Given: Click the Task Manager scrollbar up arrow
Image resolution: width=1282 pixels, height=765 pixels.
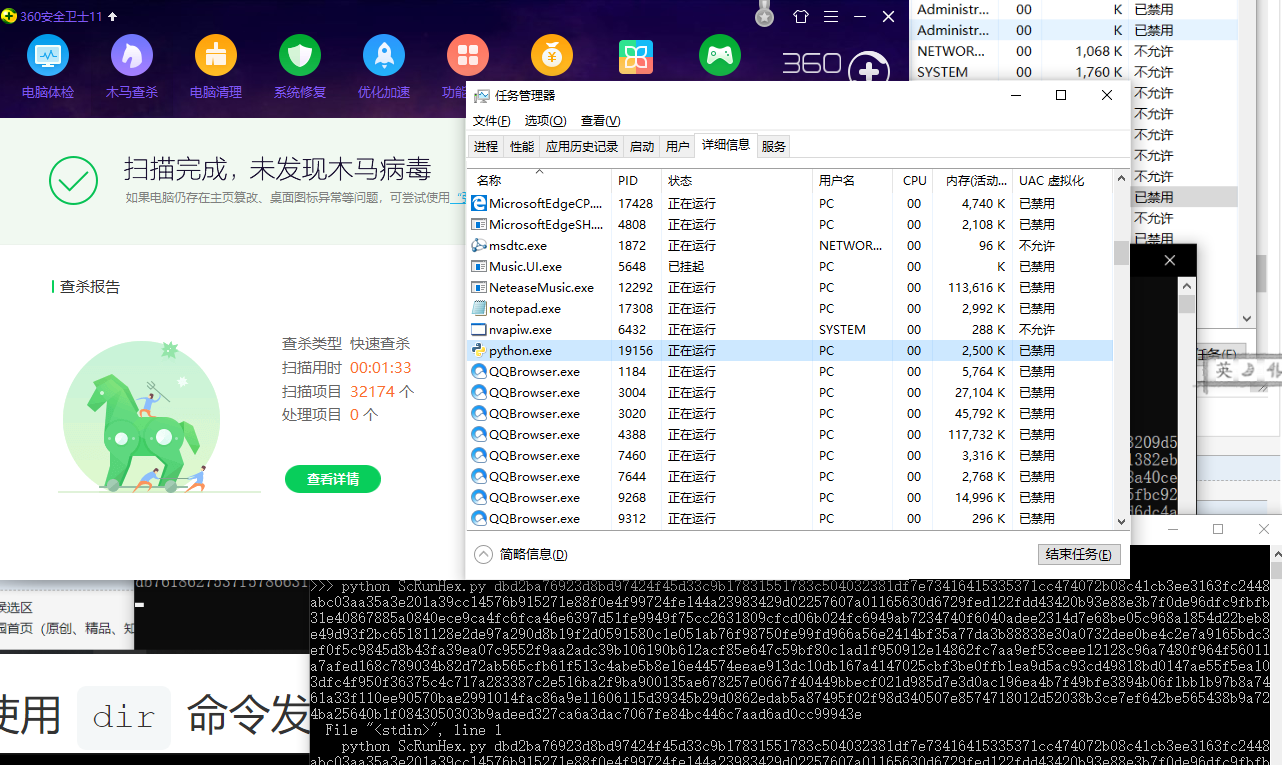Looking at the screenshot, I should pyautogui.click(x=1121, y=180).
